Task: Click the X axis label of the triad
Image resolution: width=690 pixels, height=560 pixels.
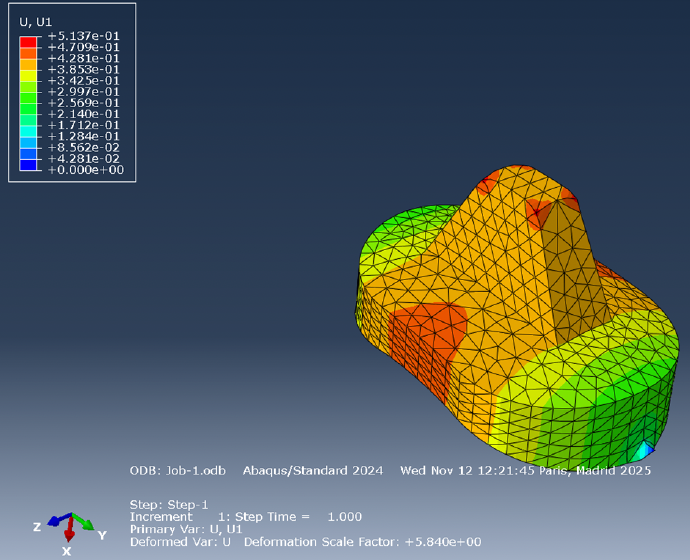Action: 66,551
